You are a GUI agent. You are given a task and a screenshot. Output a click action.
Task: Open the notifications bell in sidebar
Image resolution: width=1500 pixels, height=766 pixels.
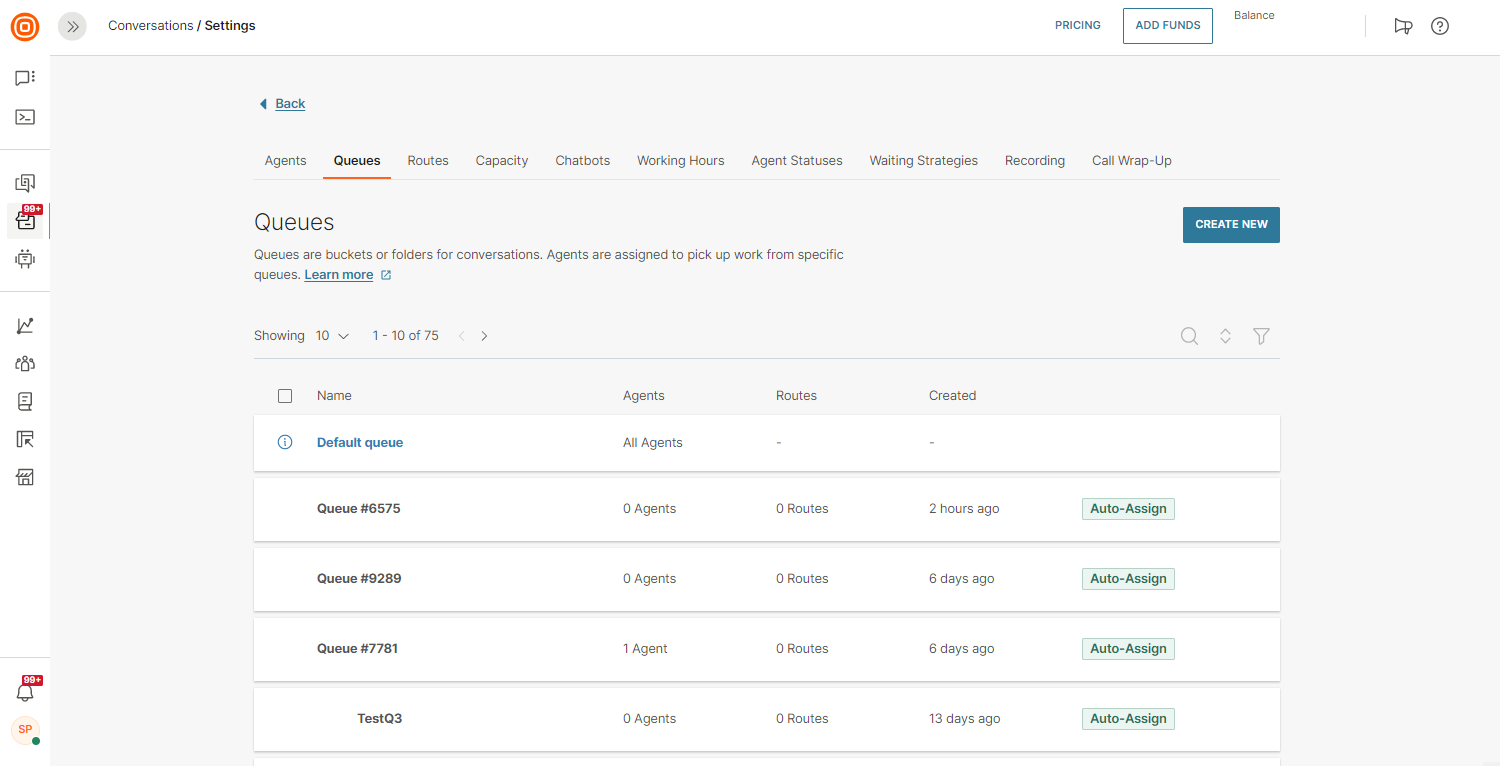pyautogui.click(x=25, y=692)
